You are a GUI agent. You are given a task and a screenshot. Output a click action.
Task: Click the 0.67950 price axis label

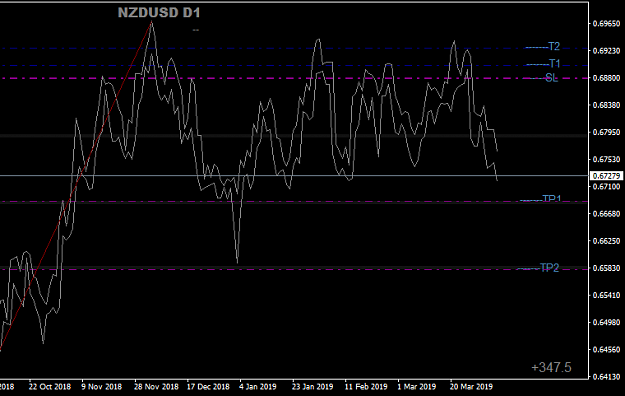(607, 132)
